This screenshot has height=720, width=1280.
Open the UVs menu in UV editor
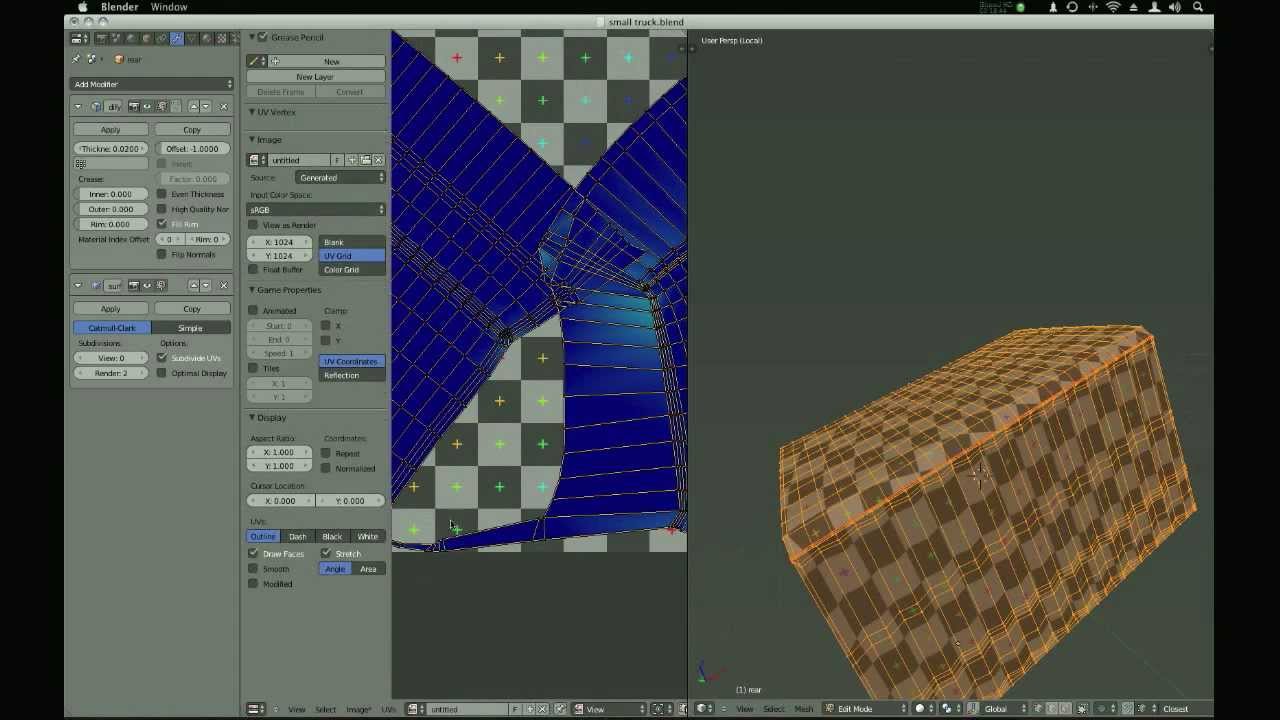[388, 709]
